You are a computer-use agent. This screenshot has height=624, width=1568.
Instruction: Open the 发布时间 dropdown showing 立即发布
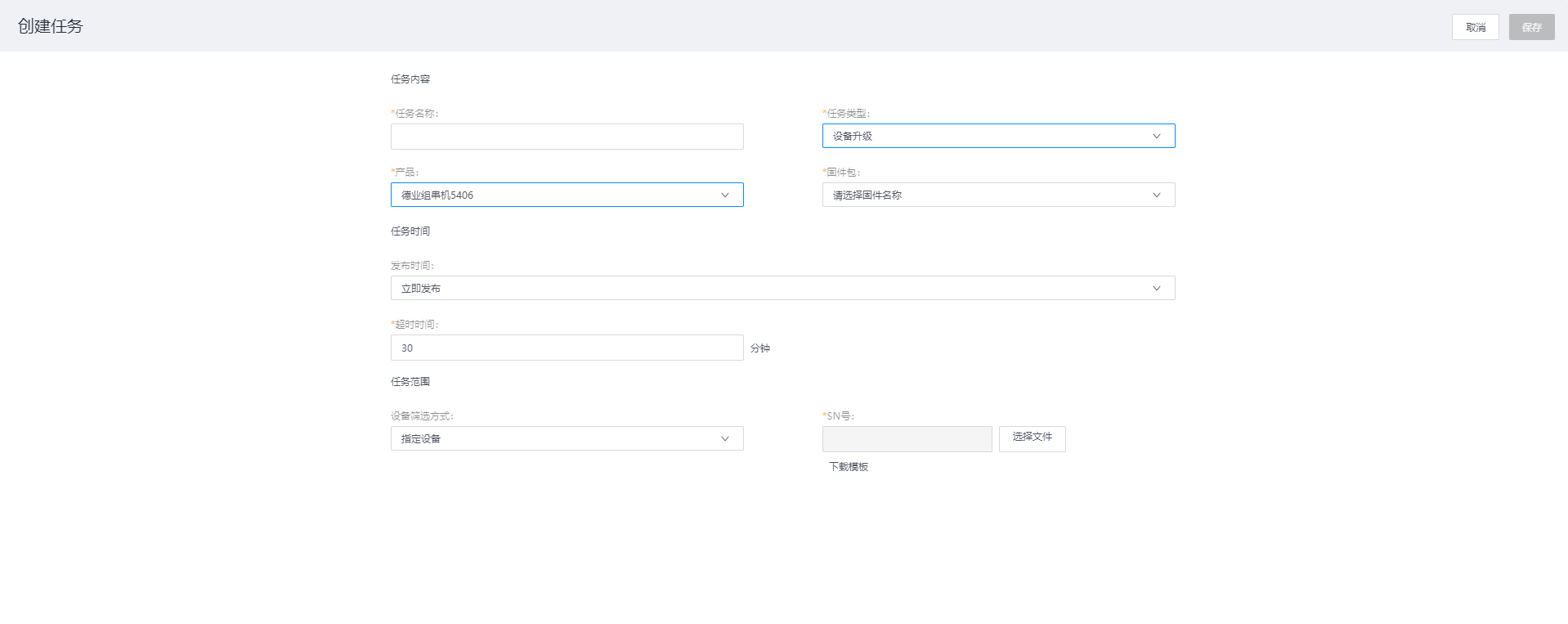click(x=768, y=288)
